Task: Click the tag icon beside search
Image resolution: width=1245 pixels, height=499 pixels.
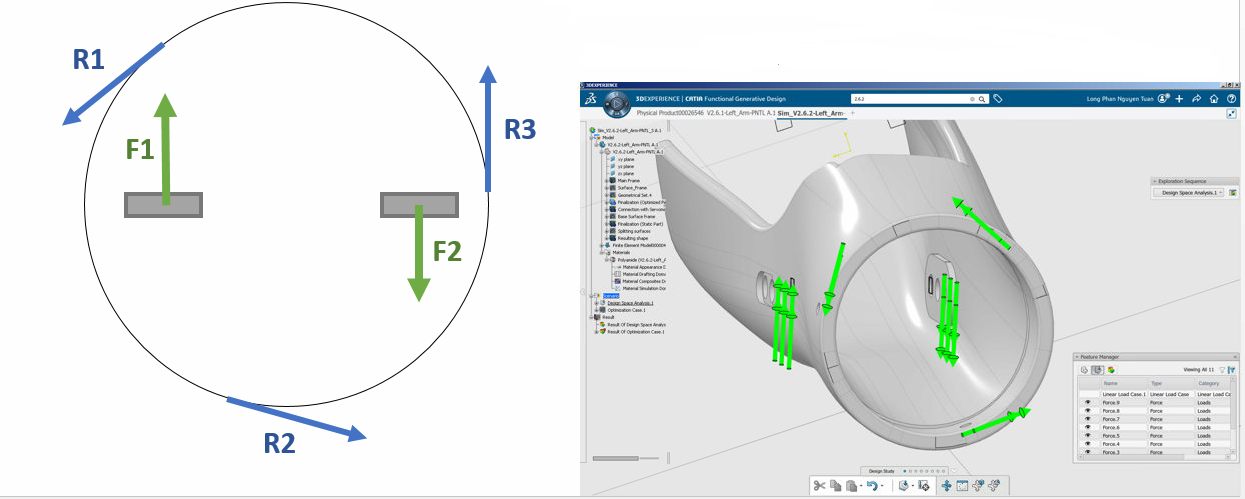Action: point(998,99)
